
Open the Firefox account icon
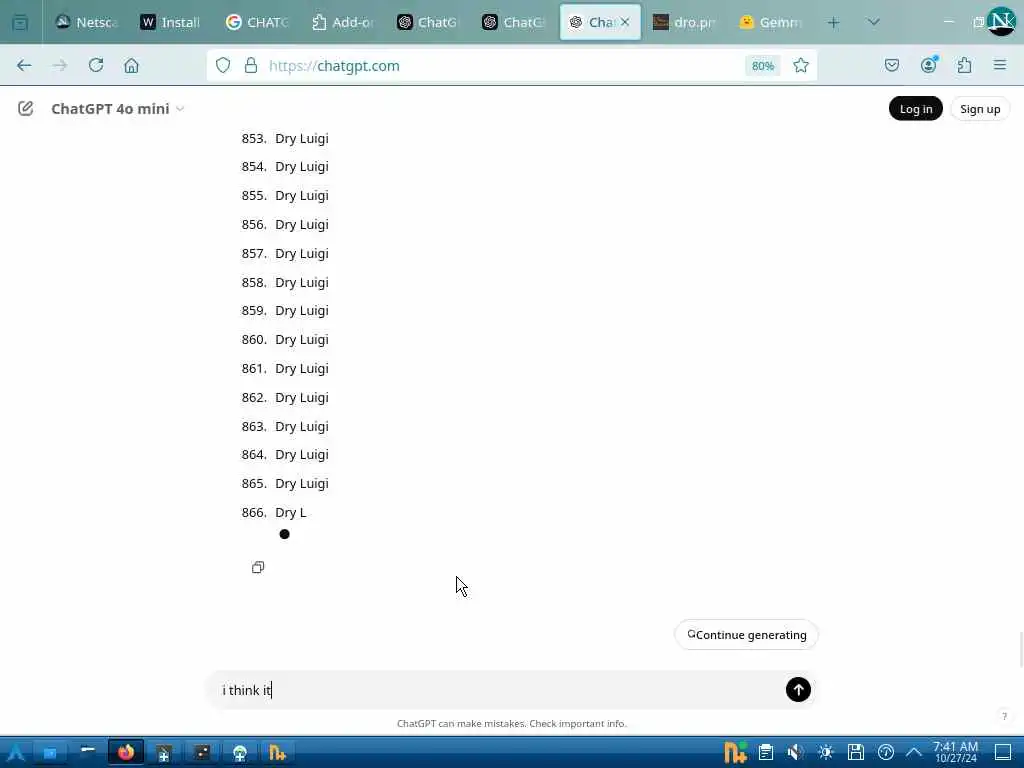click(x=929, y=65)
